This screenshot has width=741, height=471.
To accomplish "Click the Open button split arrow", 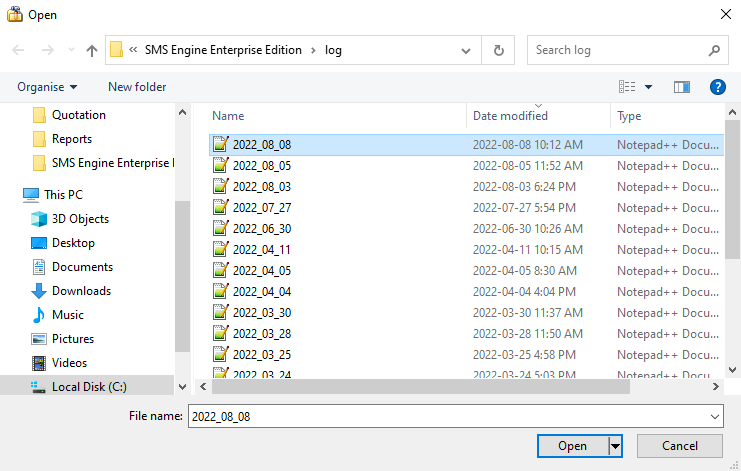I will point(616,446).
